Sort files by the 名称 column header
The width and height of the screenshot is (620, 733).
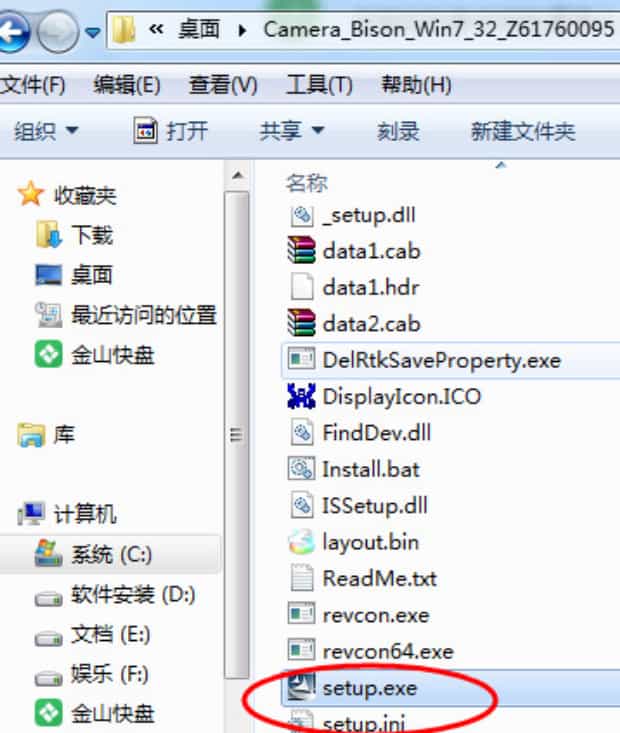pos(307,183)
